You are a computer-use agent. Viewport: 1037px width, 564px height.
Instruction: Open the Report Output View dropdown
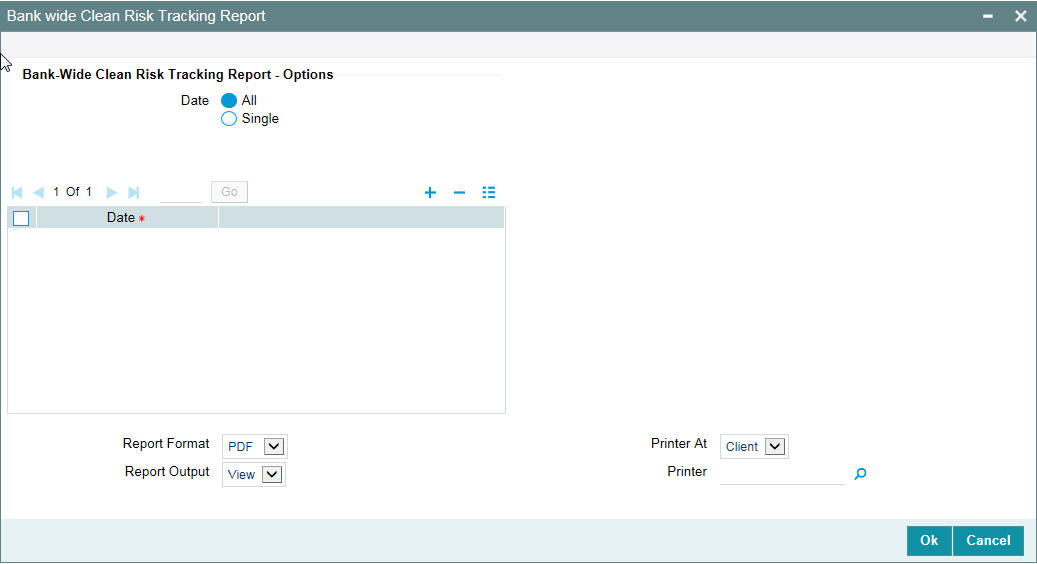tap(253, 474)
